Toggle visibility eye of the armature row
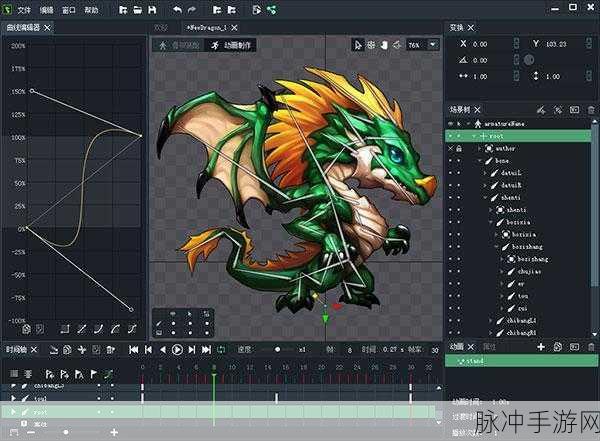The image size is (600, 441). (450, 124)
